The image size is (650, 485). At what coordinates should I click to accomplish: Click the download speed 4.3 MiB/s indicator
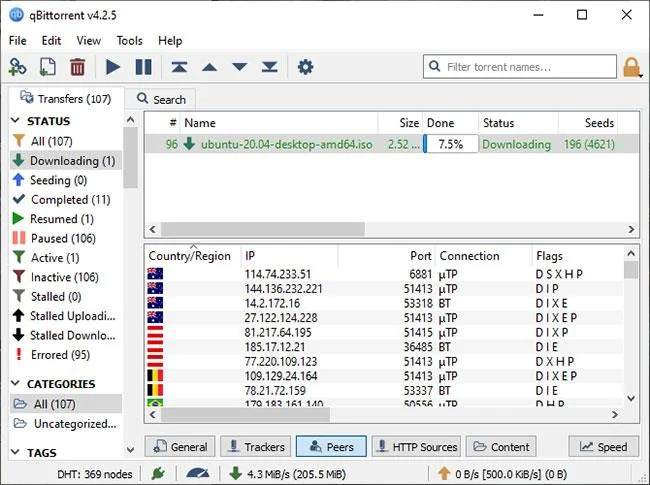[x=289, y=474]
